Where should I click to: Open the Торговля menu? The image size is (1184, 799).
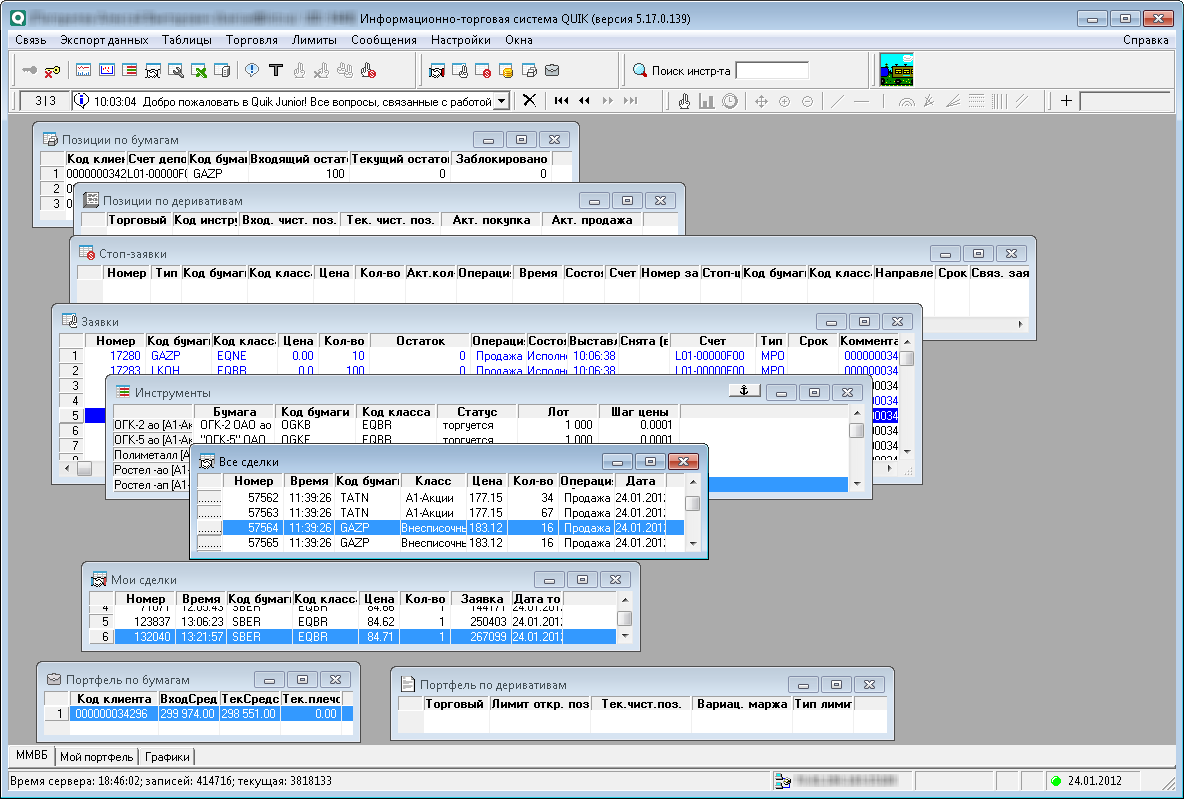[251, 40]
